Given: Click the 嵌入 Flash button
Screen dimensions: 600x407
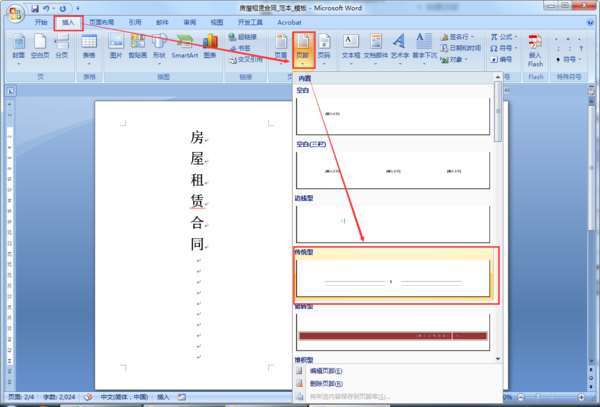Looking at the screenshot, I should [535, 50].
